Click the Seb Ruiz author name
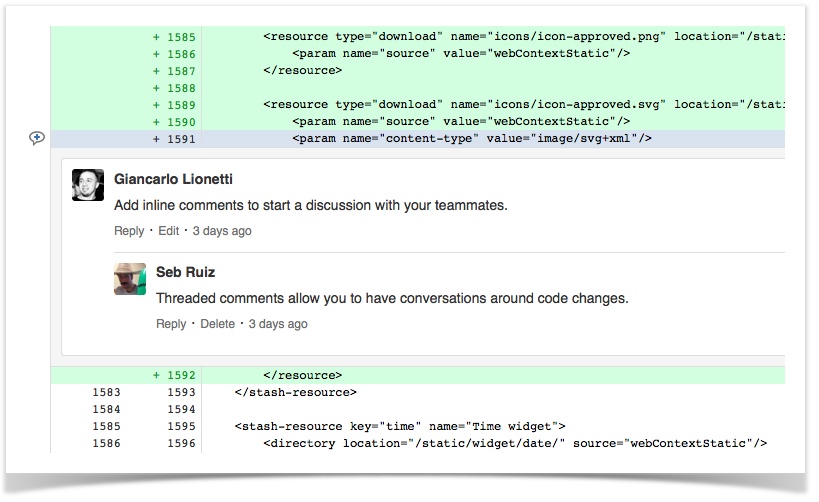The width and height of the screenshot is (819, 502). pos(185,272)
